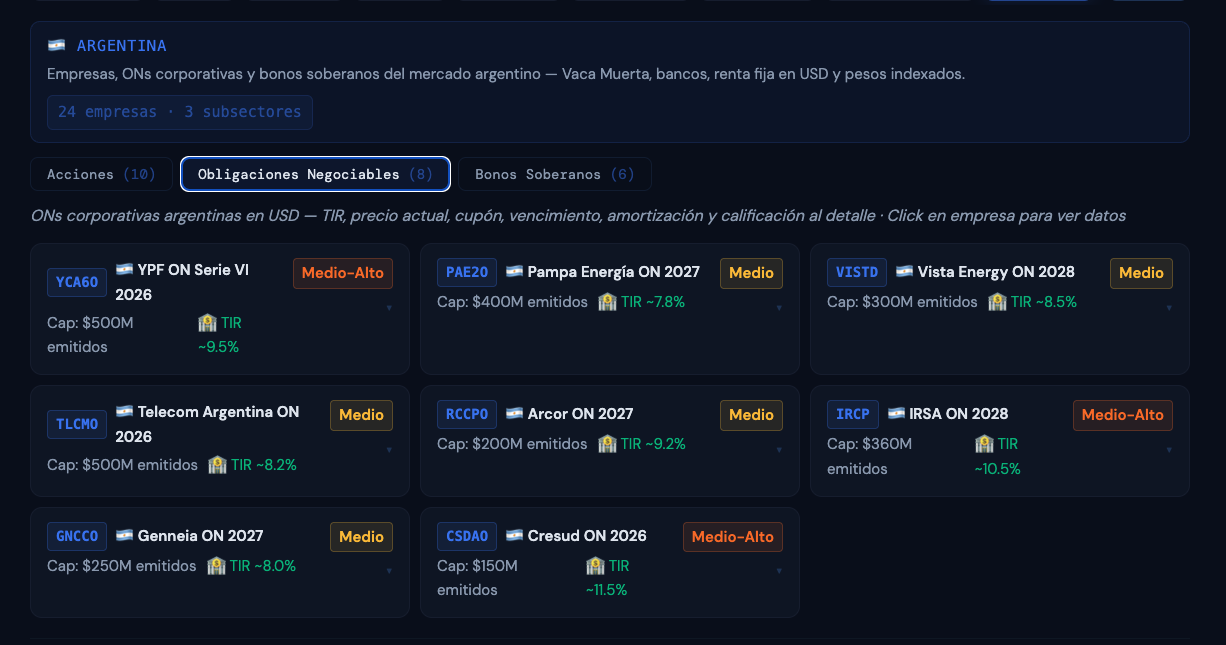Image resolution: width=1226 pixels, height=645 pixels.
Task: Expand the YPF ON Serie VI card arrow
Action: pyautogui.click(x=389, y=308)
